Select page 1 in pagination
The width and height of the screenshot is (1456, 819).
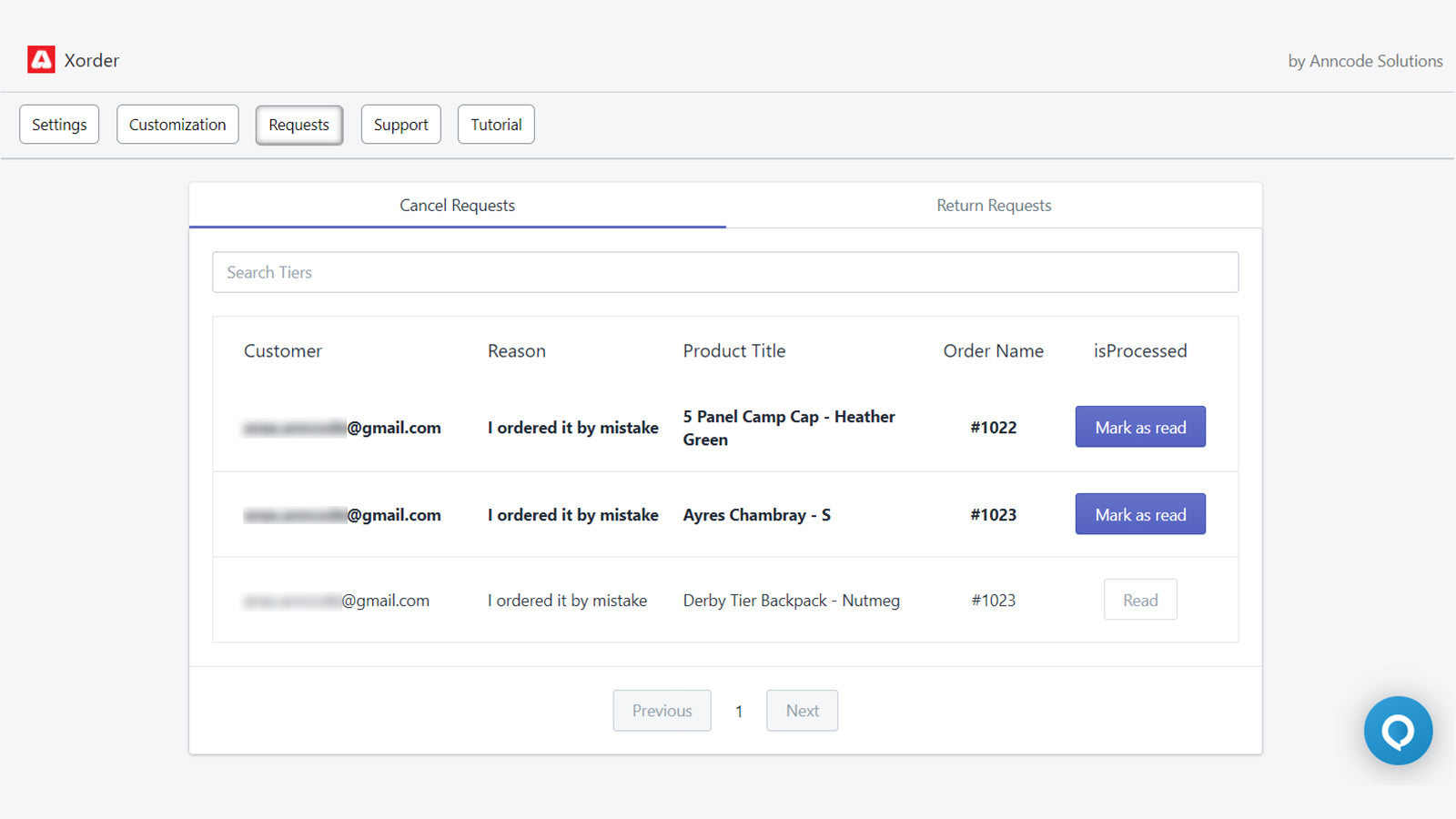(x=739, y=711)
